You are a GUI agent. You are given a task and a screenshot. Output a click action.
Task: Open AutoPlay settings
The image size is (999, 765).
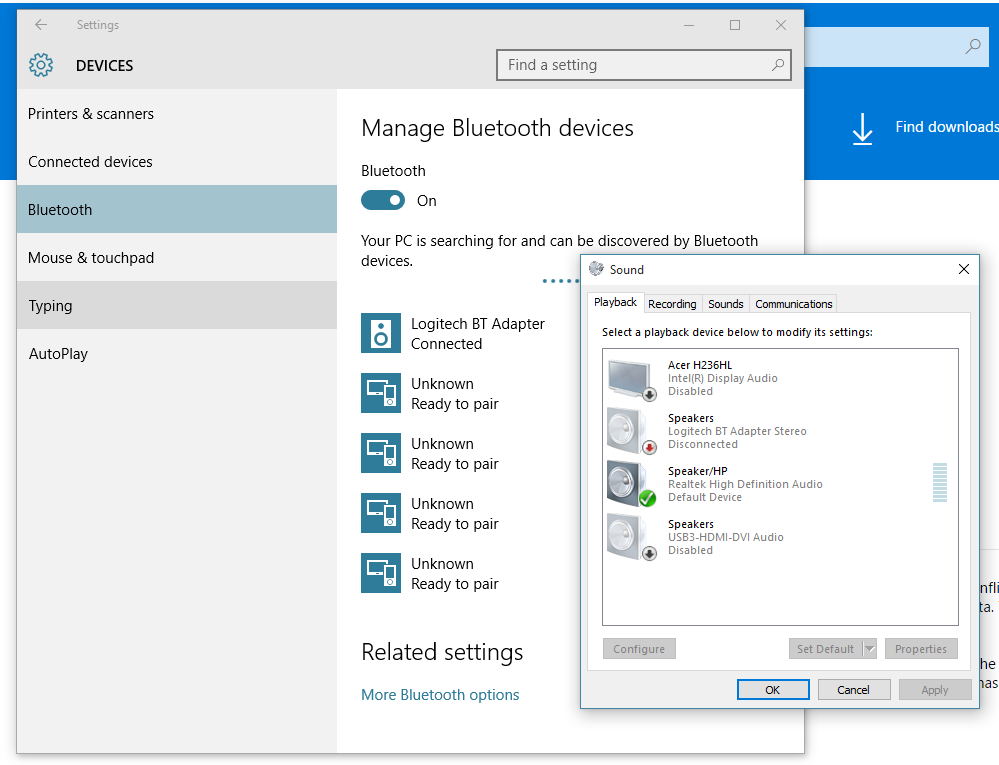(x=176, y=354)
